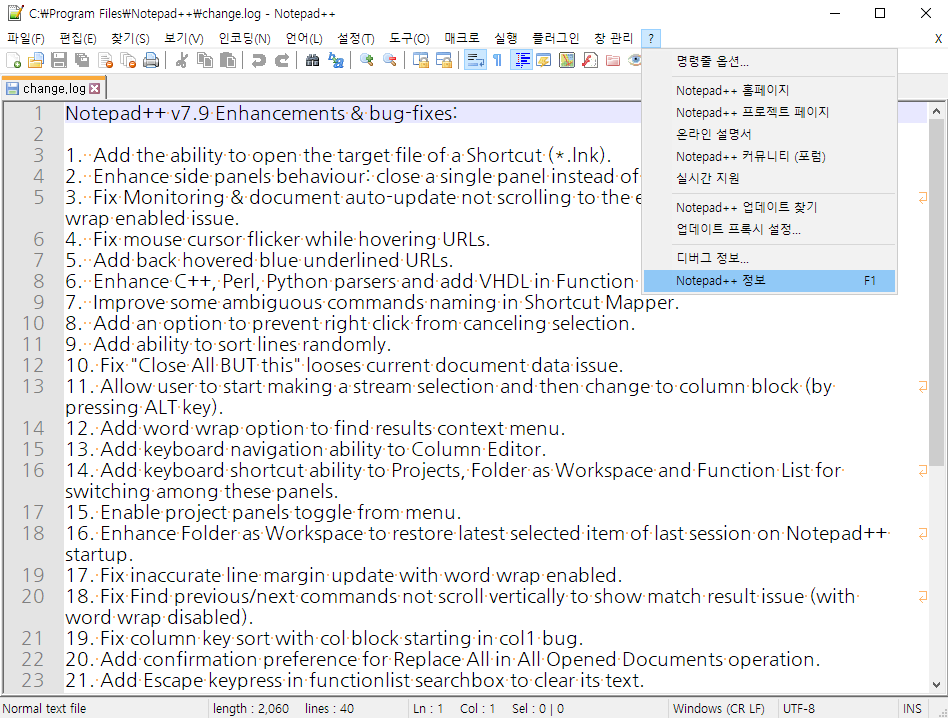Viewport: 948px width, 718px height.
Task: Open the Function List panel icon
Action: 589,60
